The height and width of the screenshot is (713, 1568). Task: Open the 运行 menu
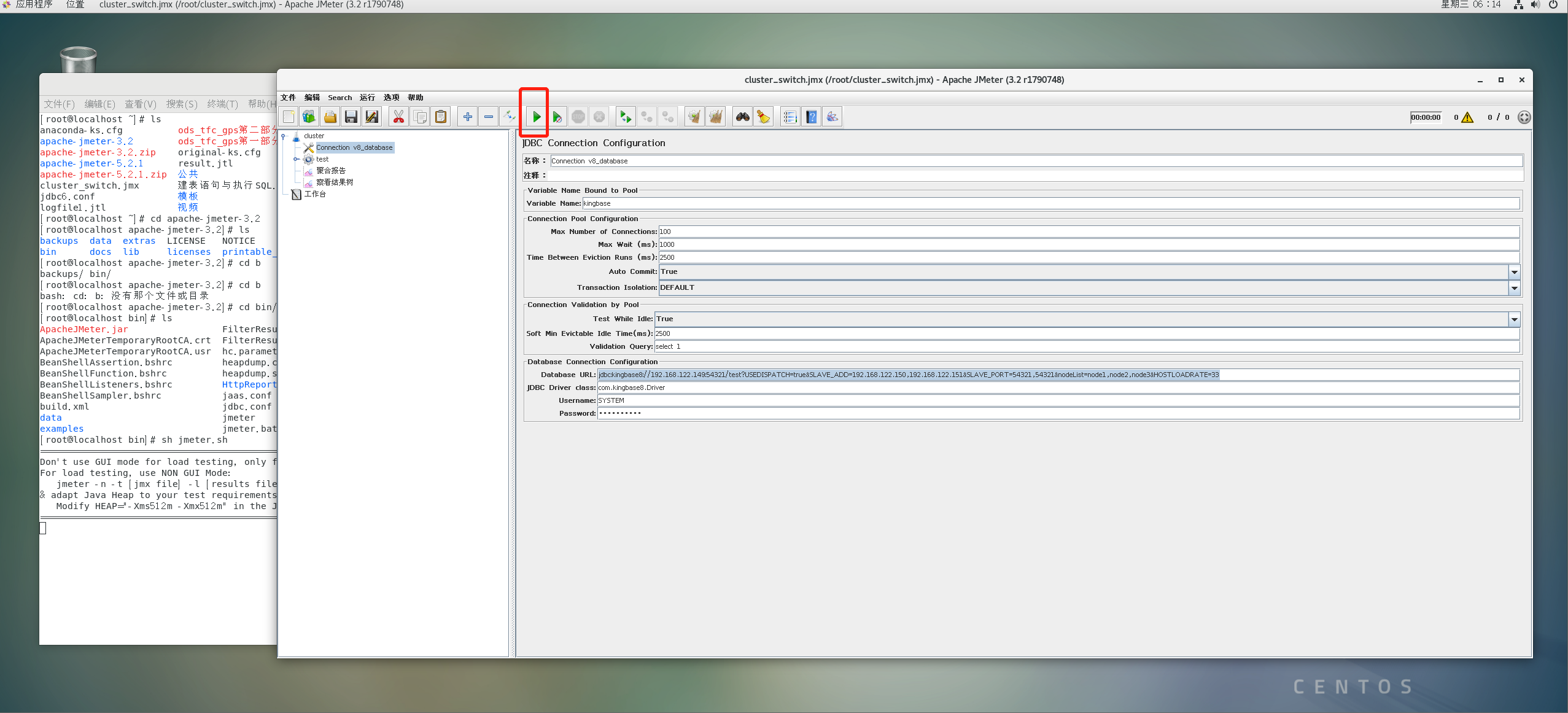[x=367, y=98]
